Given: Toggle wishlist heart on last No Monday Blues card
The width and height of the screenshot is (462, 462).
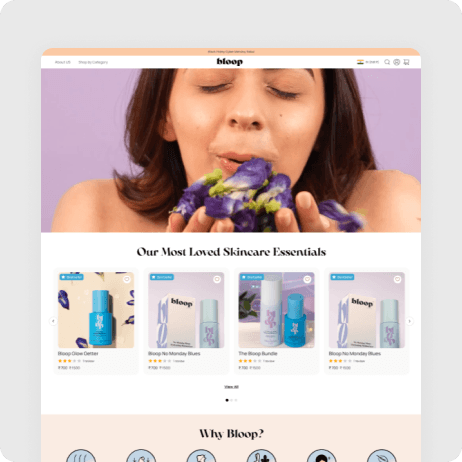Looking at the screenshot, I should click(397, 279).
